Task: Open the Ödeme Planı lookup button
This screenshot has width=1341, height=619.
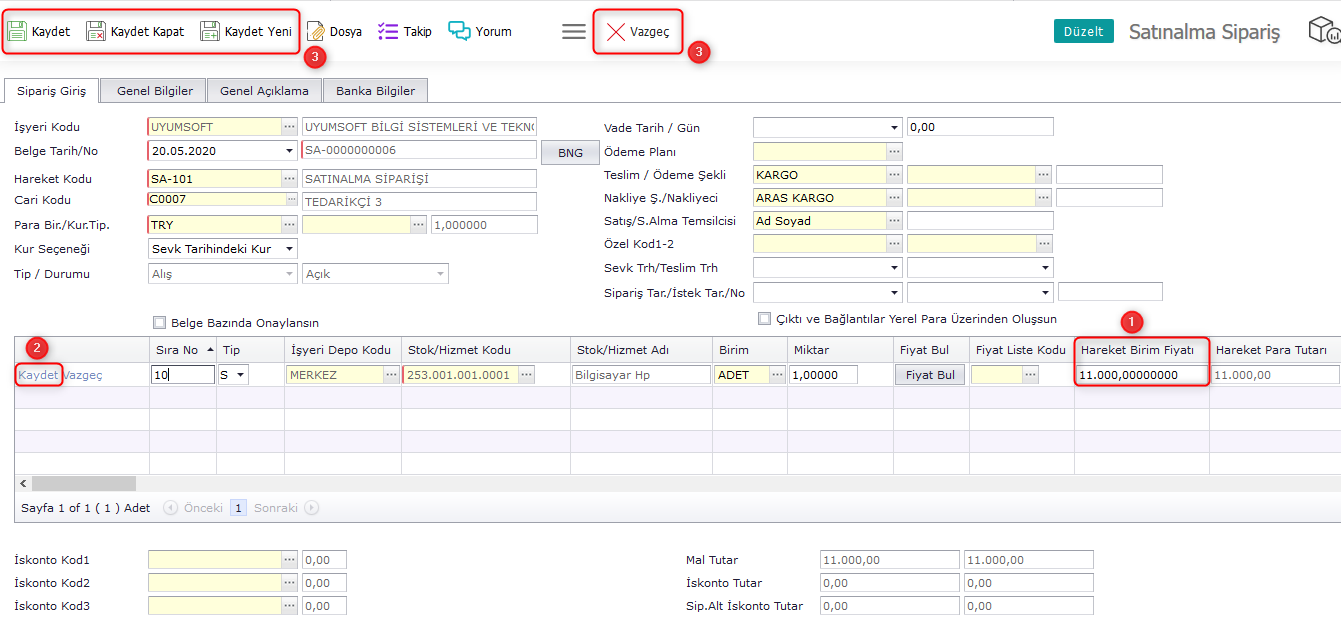Action: point(894,151)
